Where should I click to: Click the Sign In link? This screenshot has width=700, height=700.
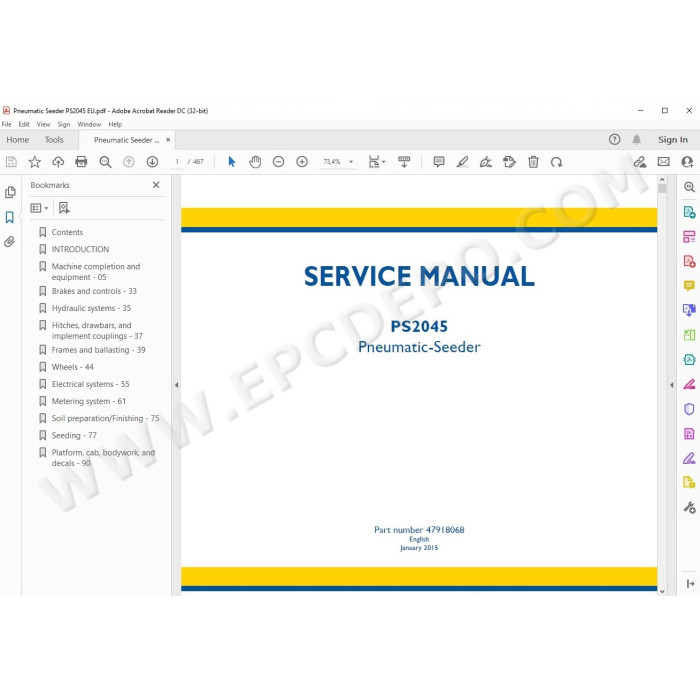pyautogui.click(x=673, y=140)
